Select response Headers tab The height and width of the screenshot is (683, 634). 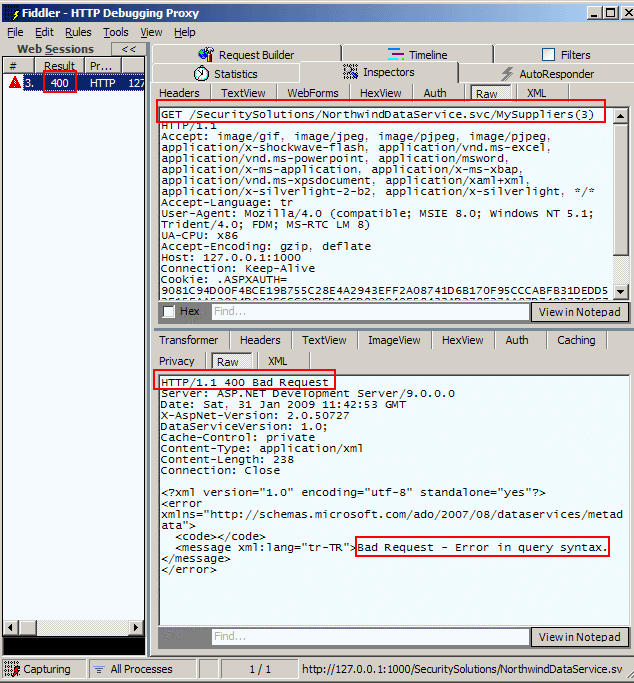260,340
